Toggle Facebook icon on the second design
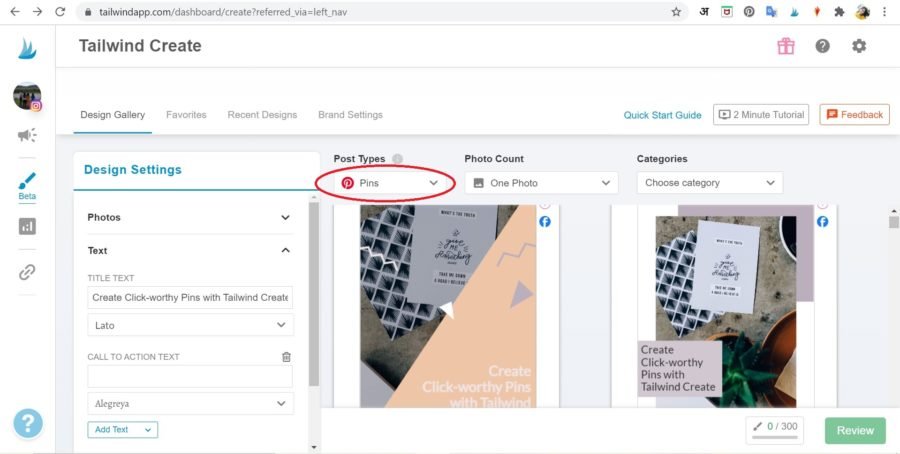 point(822,222)
